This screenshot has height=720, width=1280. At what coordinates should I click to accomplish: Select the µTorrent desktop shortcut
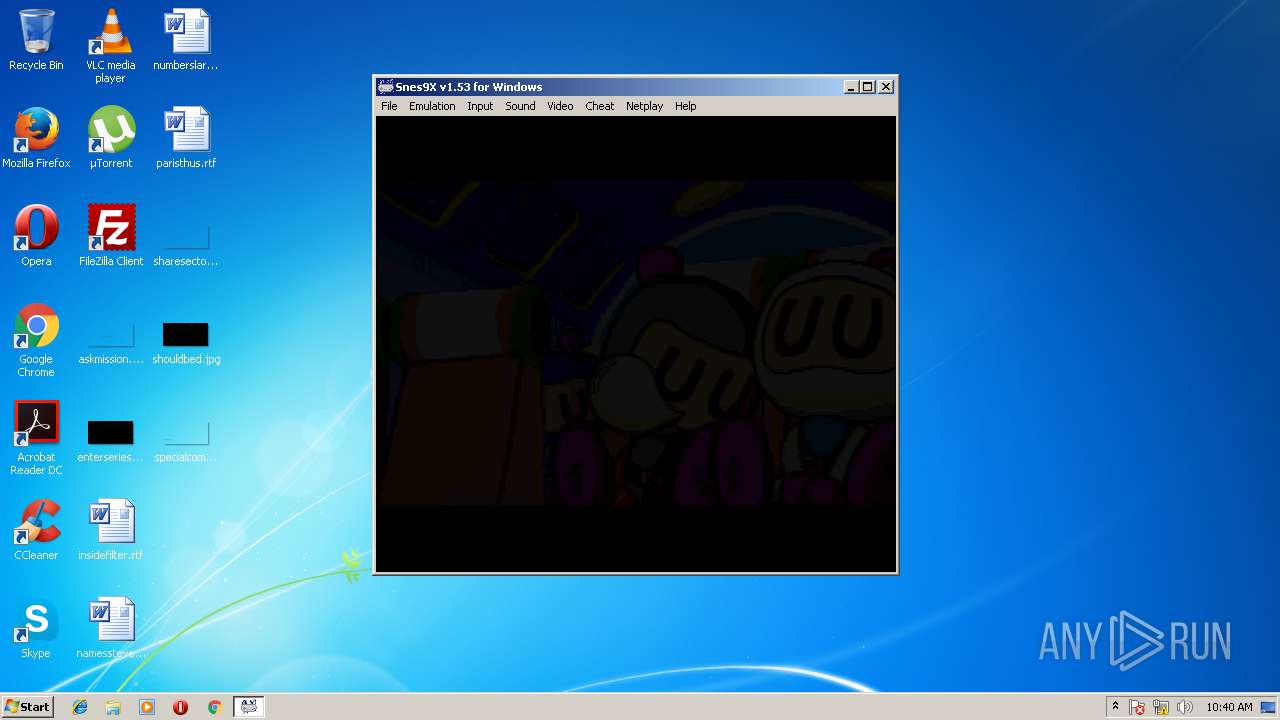coord(110,138)
